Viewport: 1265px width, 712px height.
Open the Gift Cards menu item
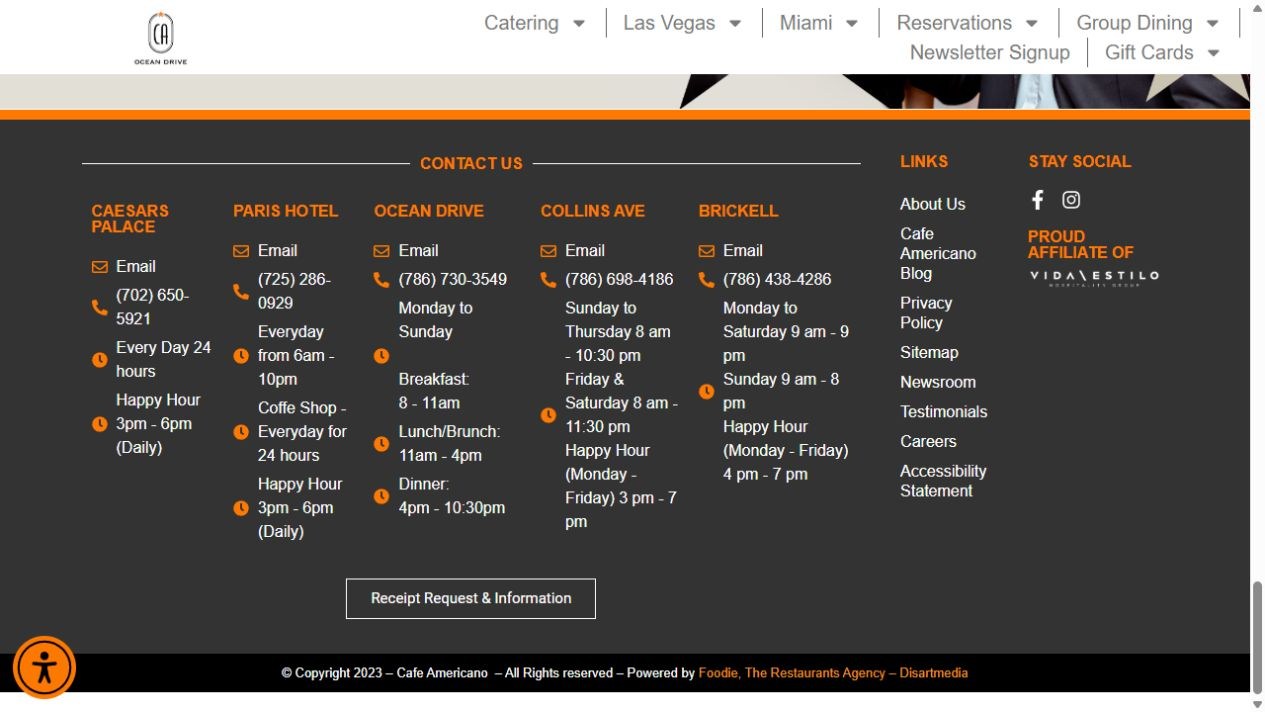coord(1149,52)
